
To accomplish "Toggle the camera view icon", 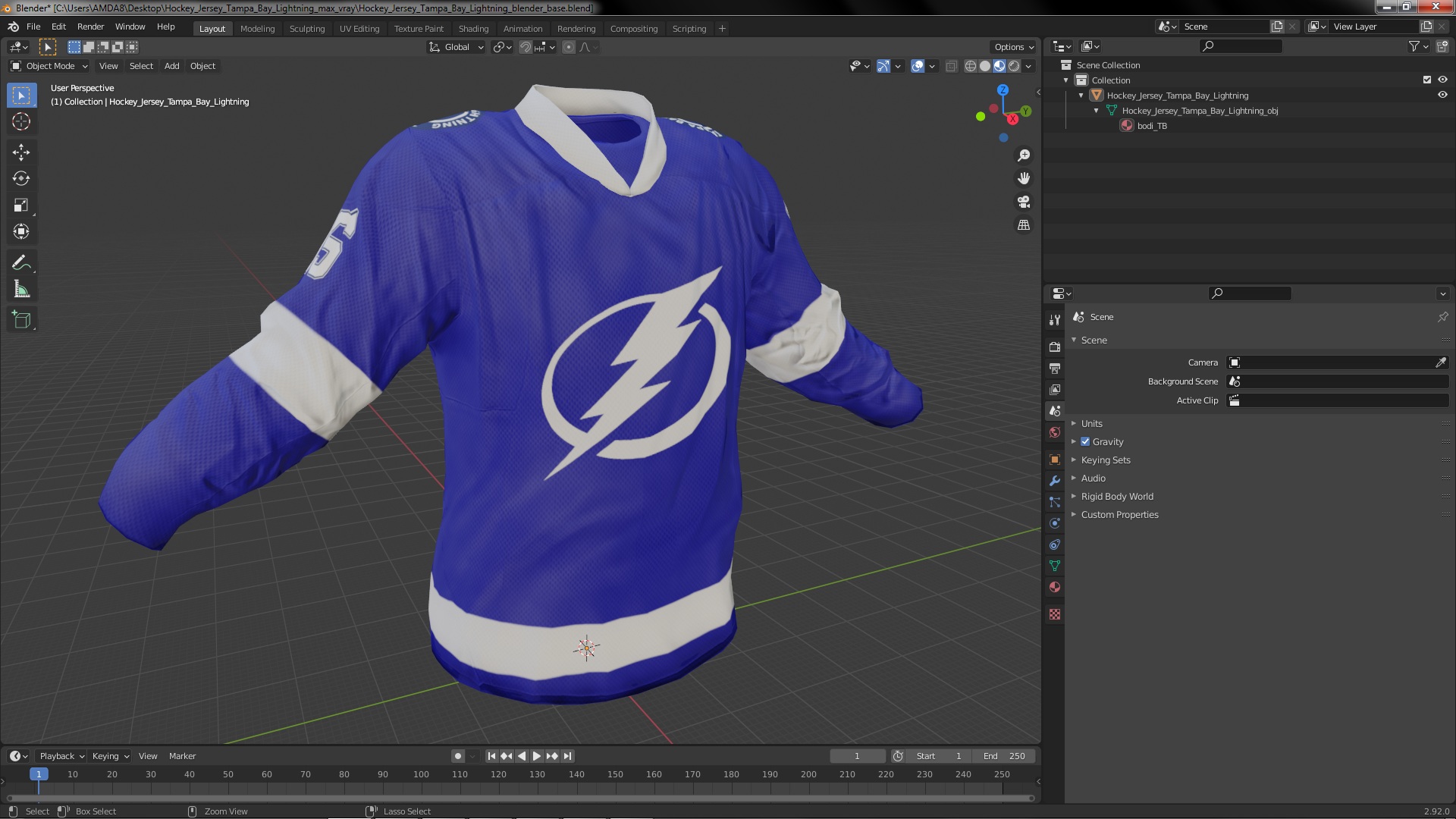I will coord(1024,202).
